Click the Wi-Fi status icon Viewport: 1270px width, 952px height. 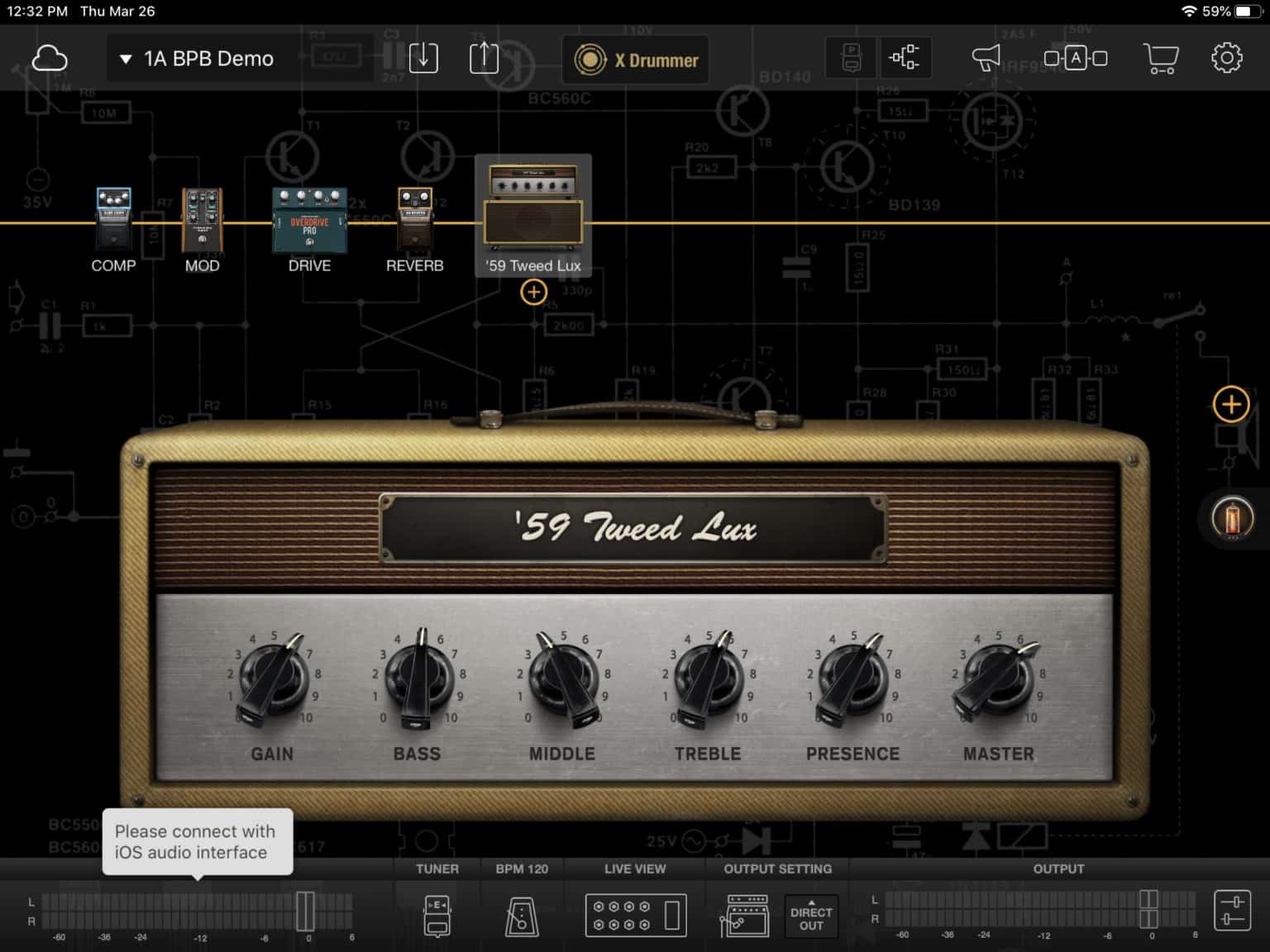(x=1189, y=12)
